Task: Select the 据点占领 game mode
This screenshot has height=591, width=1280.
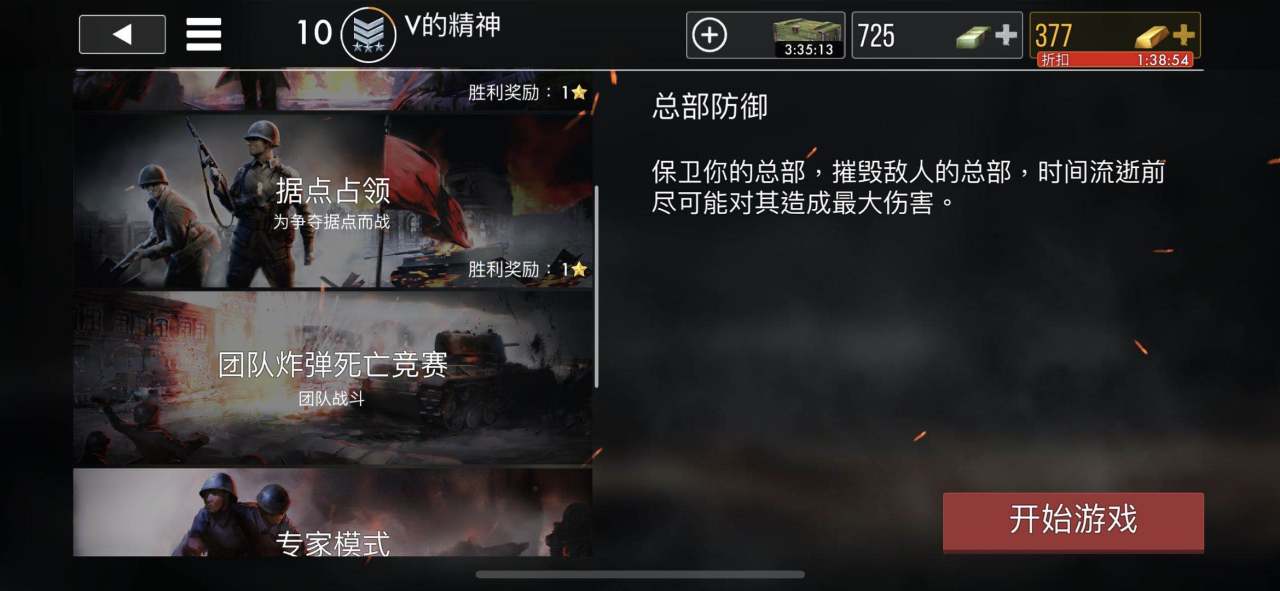Action: pyautogui.click(x=332, y=201)
